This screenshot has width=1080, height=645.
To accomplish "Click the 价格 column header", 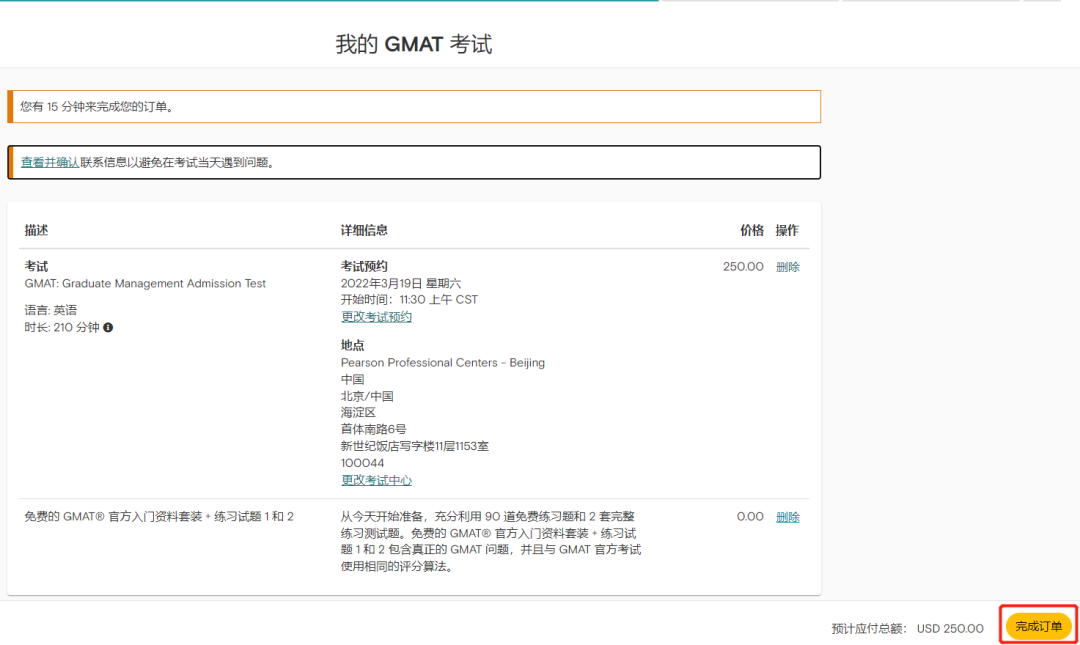I will tap(751, 230).
